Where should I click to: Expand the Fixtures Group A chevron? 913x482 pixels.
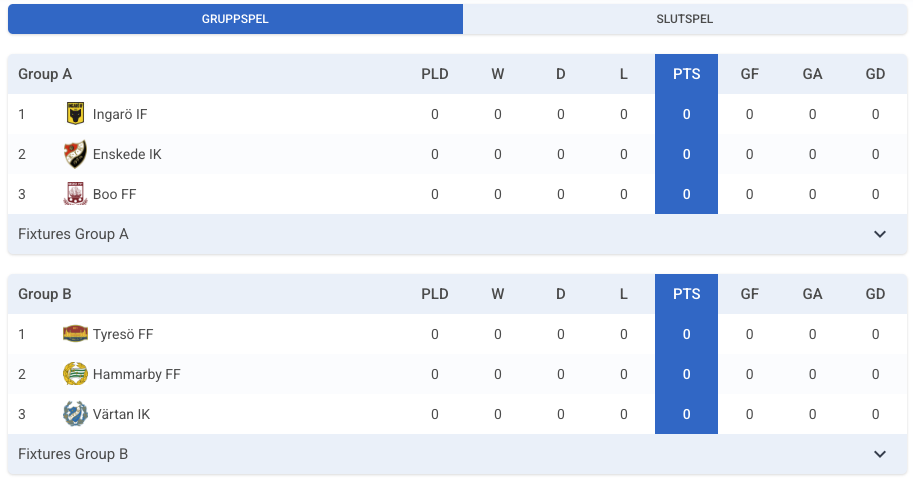click(x=880, y=234)
